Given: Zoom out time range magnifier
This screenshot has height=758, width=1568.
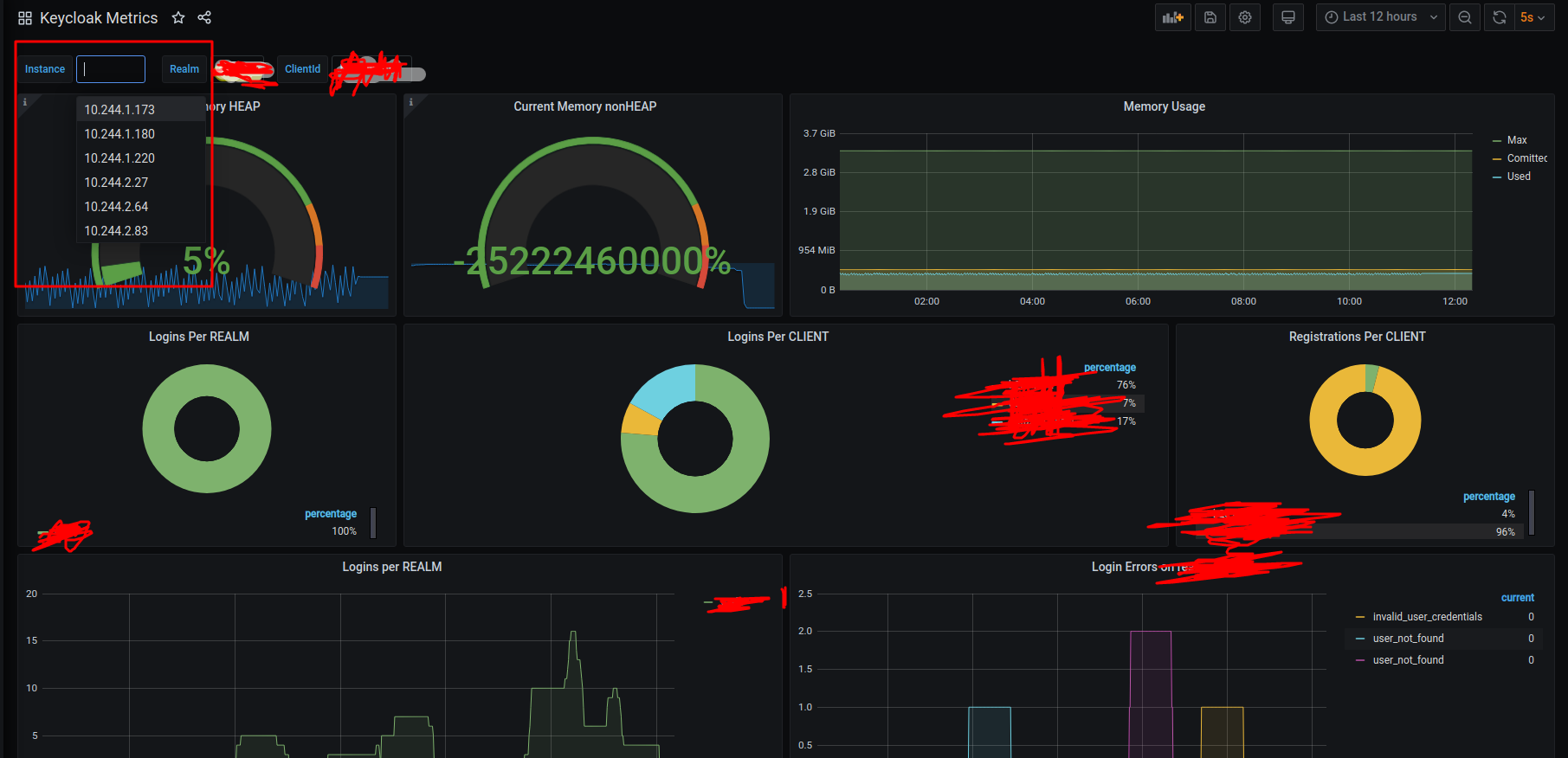Looking at the screenshot, I should [x=1465, y=17].
